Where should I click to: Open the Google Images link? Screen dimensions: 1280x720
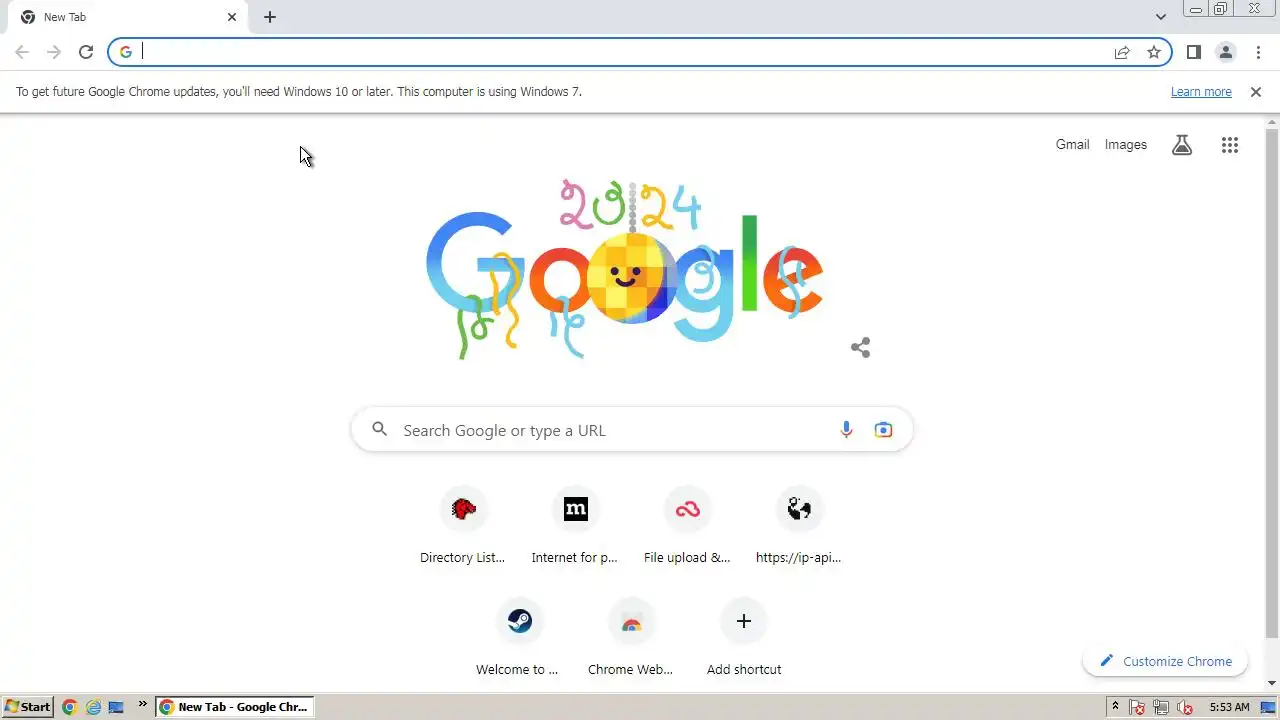pyautogui.click(x=1125, y=145)
